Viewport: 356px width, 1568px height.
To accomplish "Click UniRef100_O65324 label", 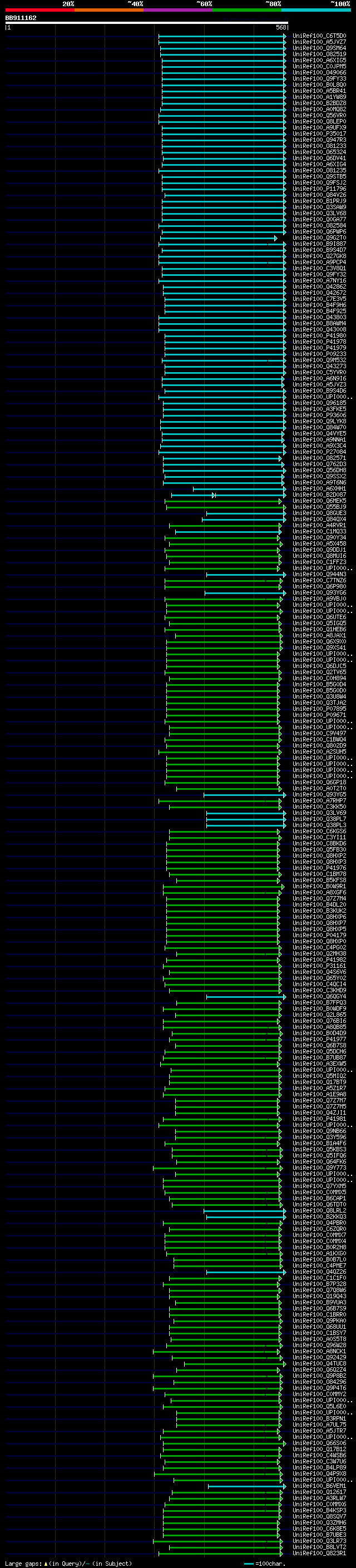I will click(319, 152).
